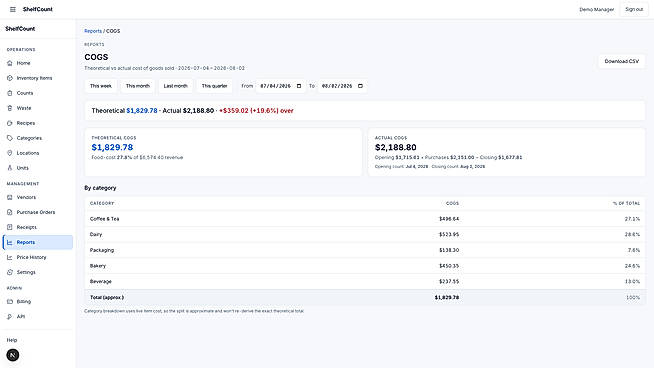Screen dimensions: 654x368
Task: Click the Total (approx.) row label
Action: click(x=107, y=297)
